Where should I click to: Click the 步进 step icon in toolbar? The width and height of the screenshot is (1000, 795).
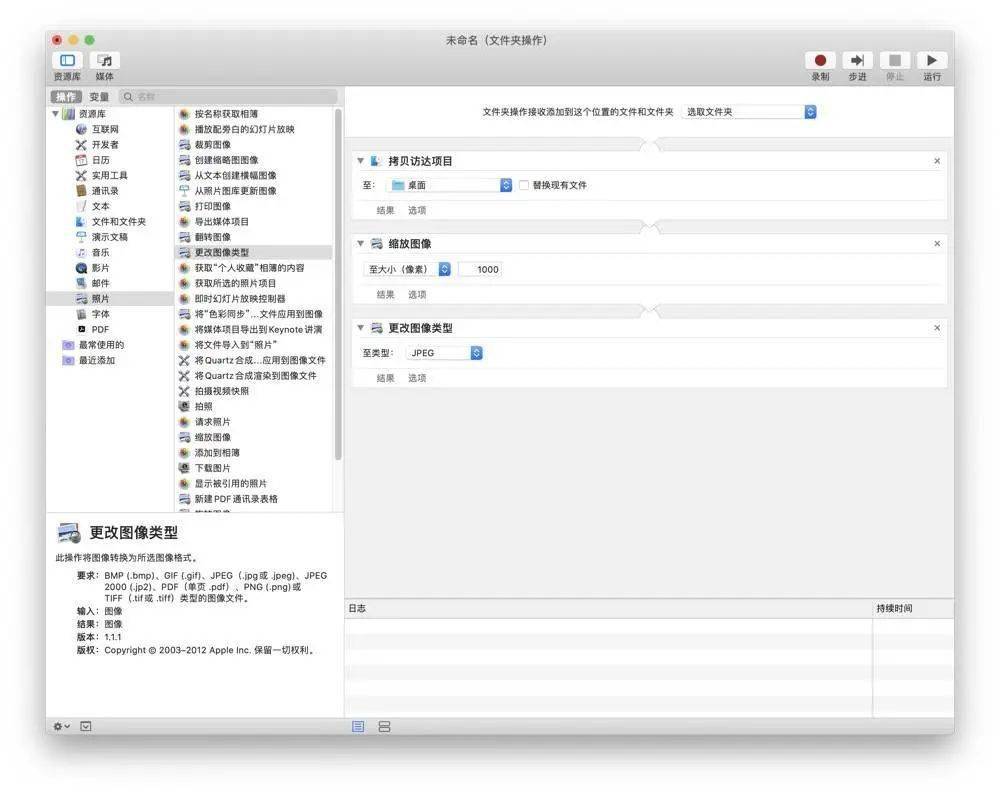point(857,61)
